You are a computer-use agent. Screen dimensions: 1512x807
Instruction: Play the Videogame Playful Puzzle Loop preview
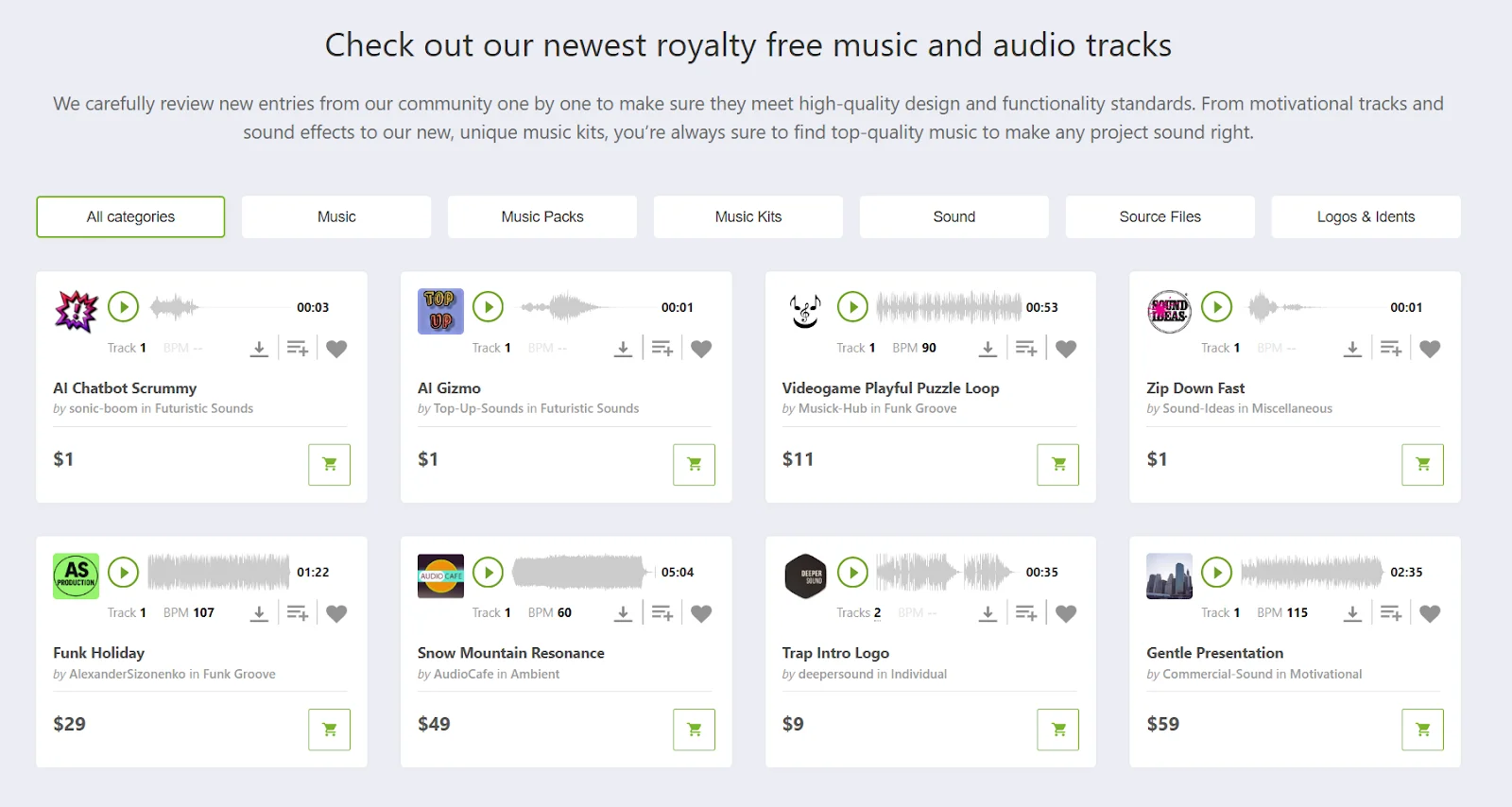(853, 306)
